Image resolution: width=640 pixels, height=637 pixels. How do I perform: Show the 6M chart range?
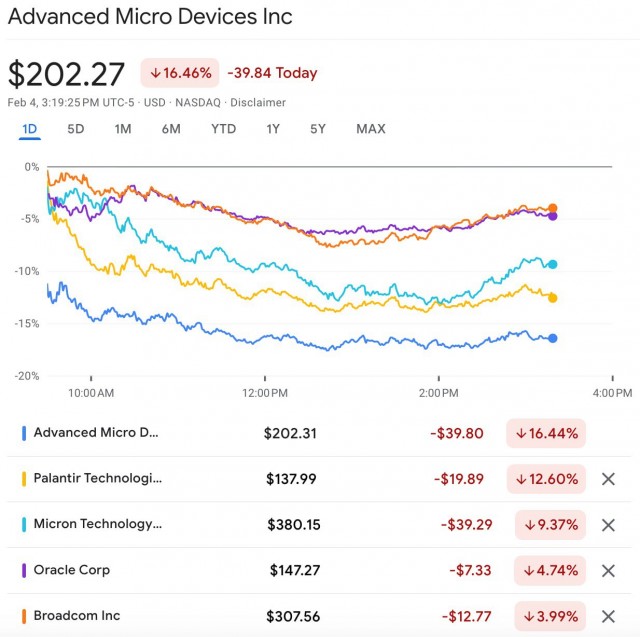point(171,129)
